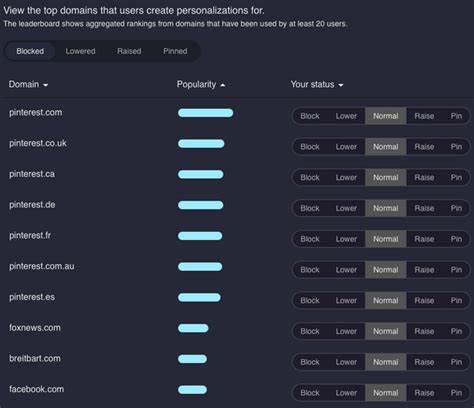The height and width of the screenshot is (408, 474).
Task: Block breitbart.com
Action: click(x=310, y=362)
